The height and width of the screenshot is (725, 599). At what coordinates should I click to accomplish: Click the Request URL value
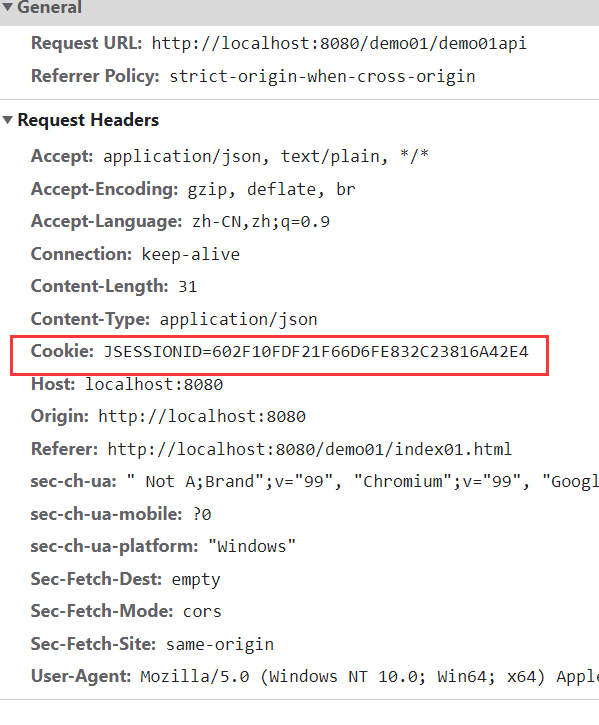(x=339, y=43)
